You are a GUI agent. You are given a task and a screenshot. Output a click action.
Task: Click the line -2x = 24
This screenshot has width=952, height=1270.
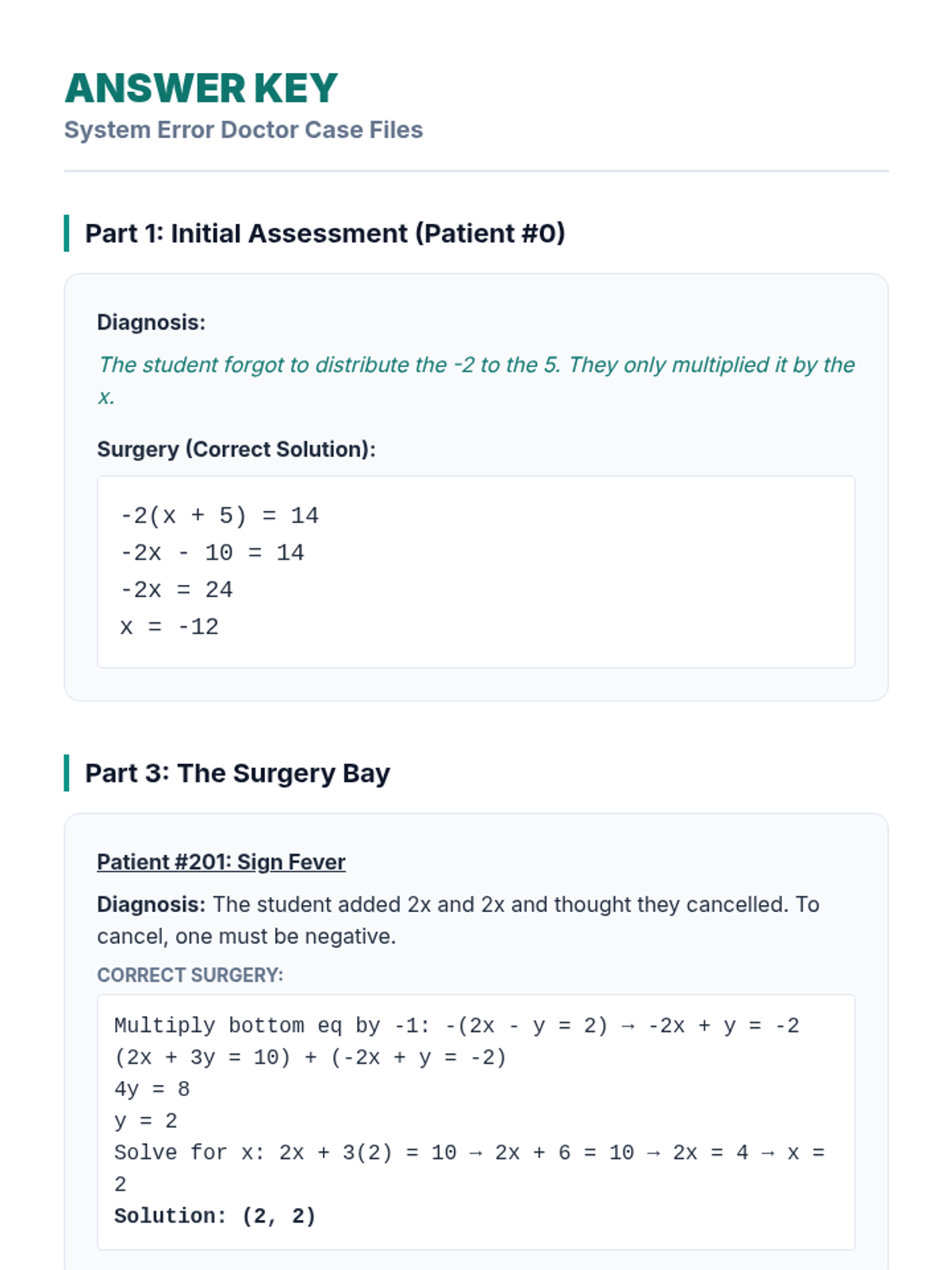(x=176, y=590)
